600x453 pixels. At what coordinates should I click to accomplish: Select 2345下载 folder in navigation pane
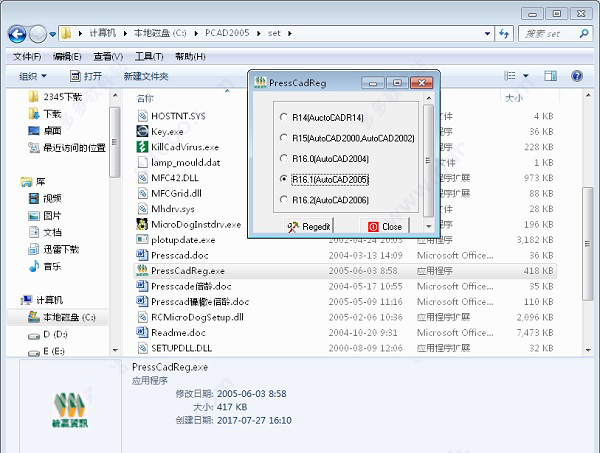[55, 97]
